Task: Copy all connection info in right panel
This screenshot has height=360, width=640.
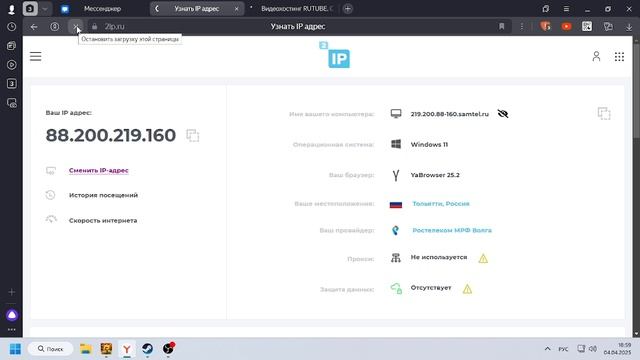Action: coord(604,113)
